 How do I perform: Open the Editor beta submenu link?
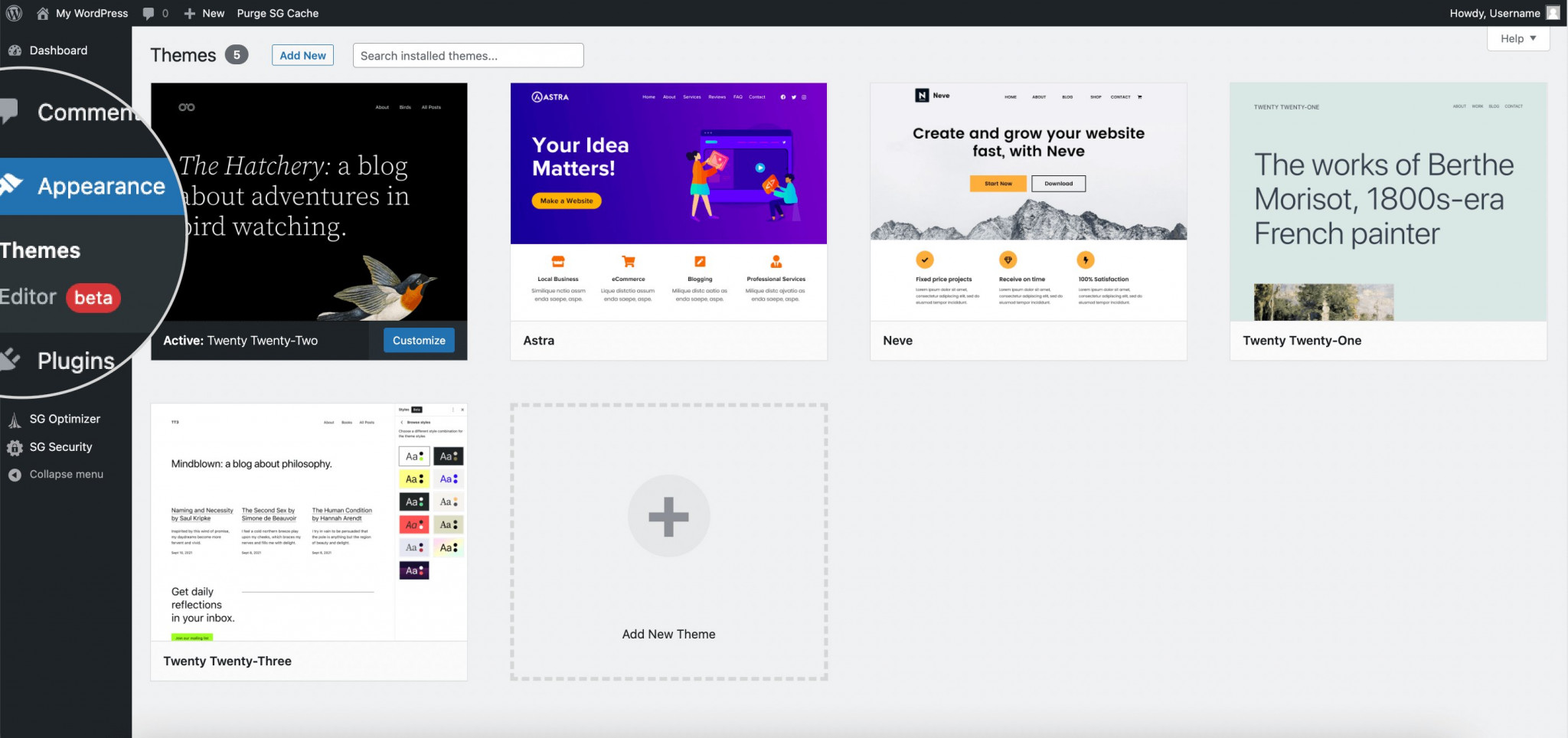click(60, 297)
